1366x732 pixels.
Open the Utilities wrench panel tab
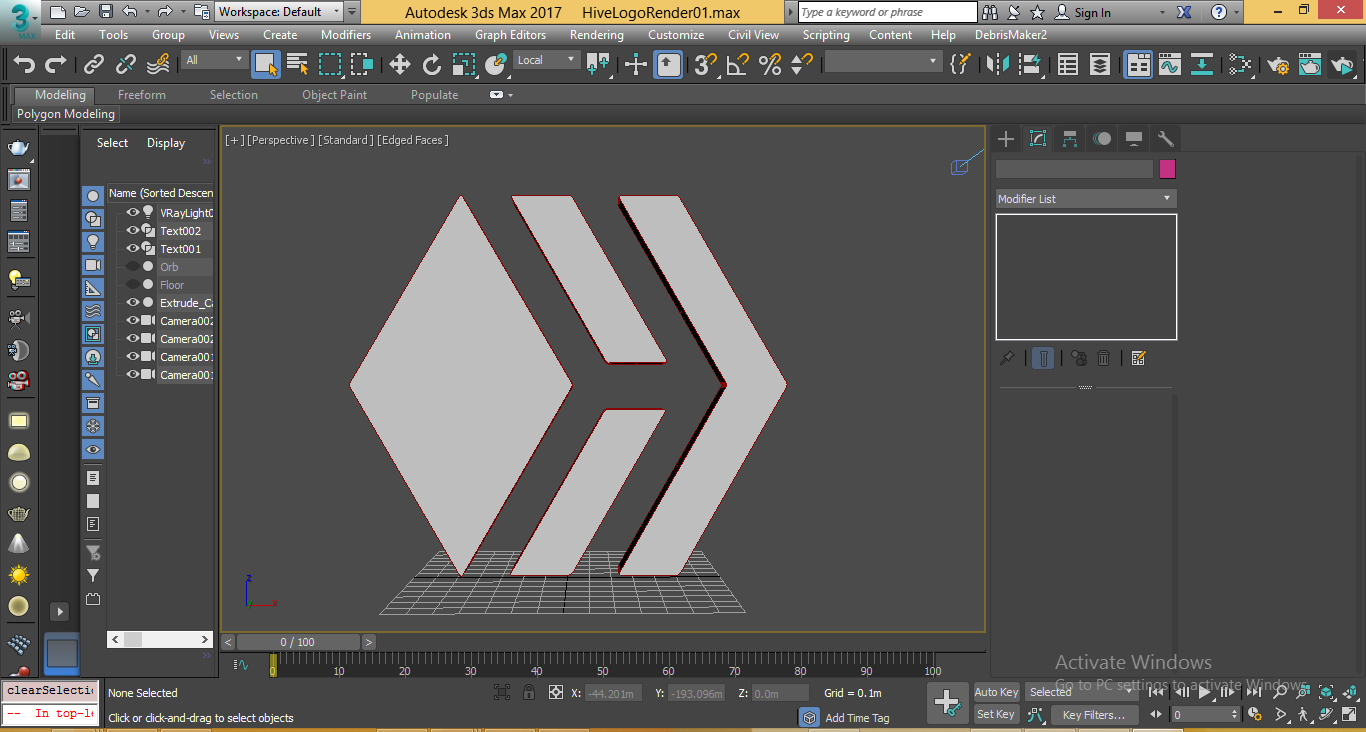click(x=1165, y=139)
